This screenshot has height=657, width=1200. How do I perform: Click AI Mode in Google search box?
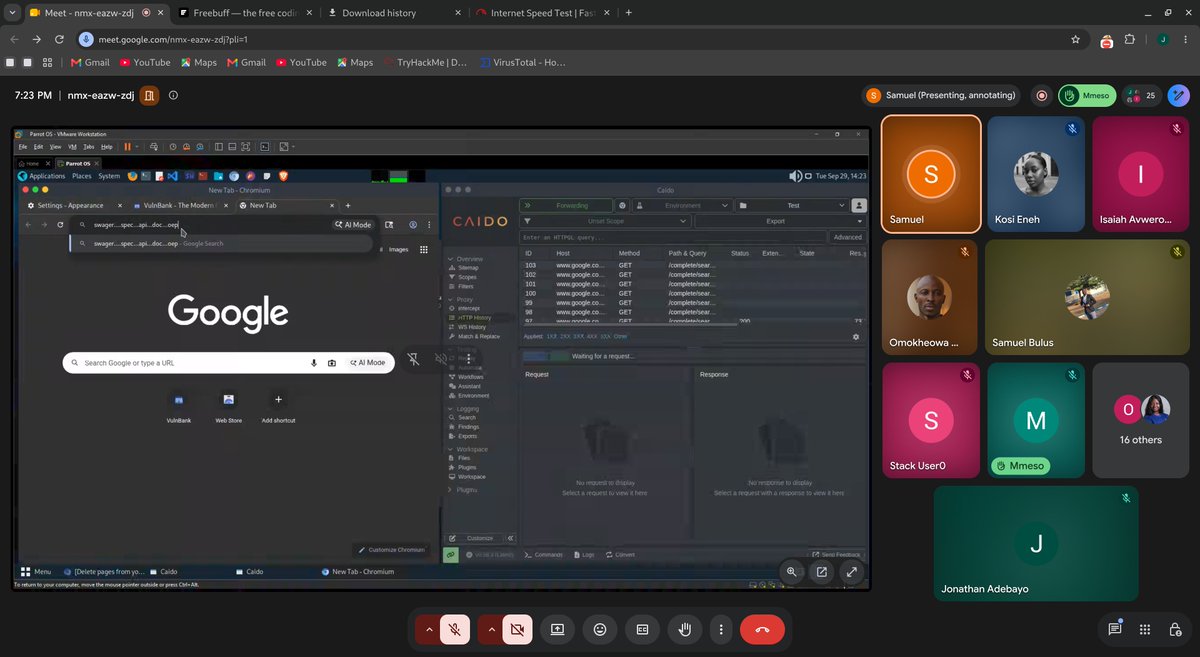[367, 363]
